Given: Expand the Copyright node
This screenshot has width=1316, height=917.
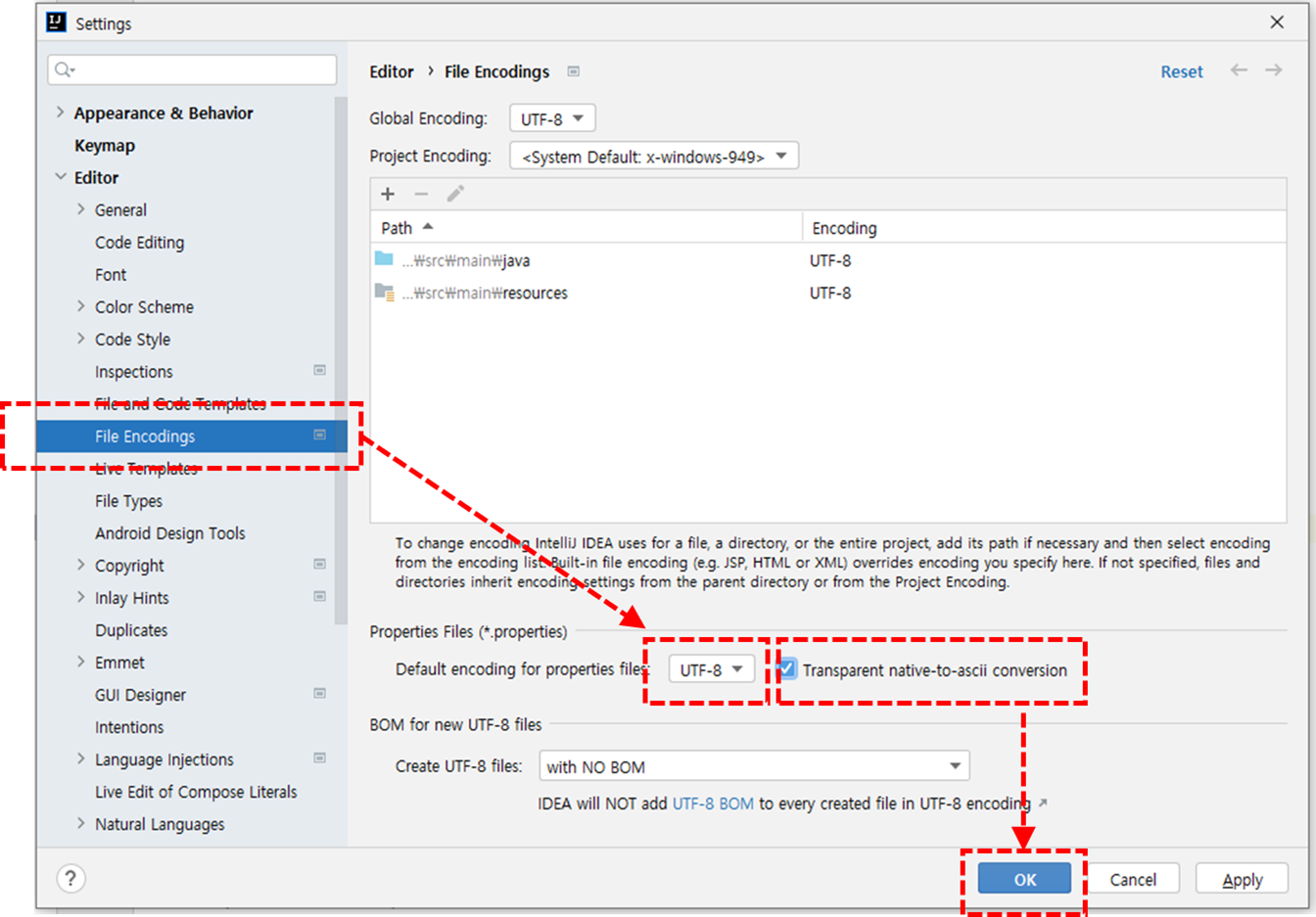Looking at the screenshot, I should pyautogui.click(x=81, y=565).
